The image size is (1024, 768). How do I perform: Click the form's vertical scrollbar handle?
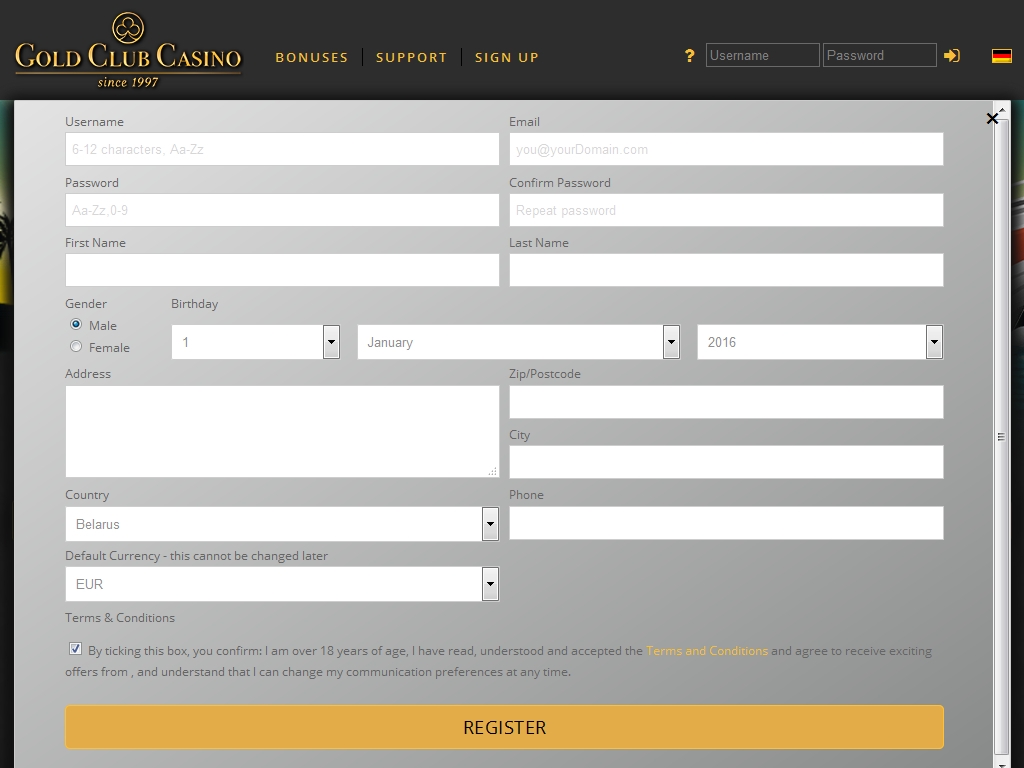point(1001,437)
